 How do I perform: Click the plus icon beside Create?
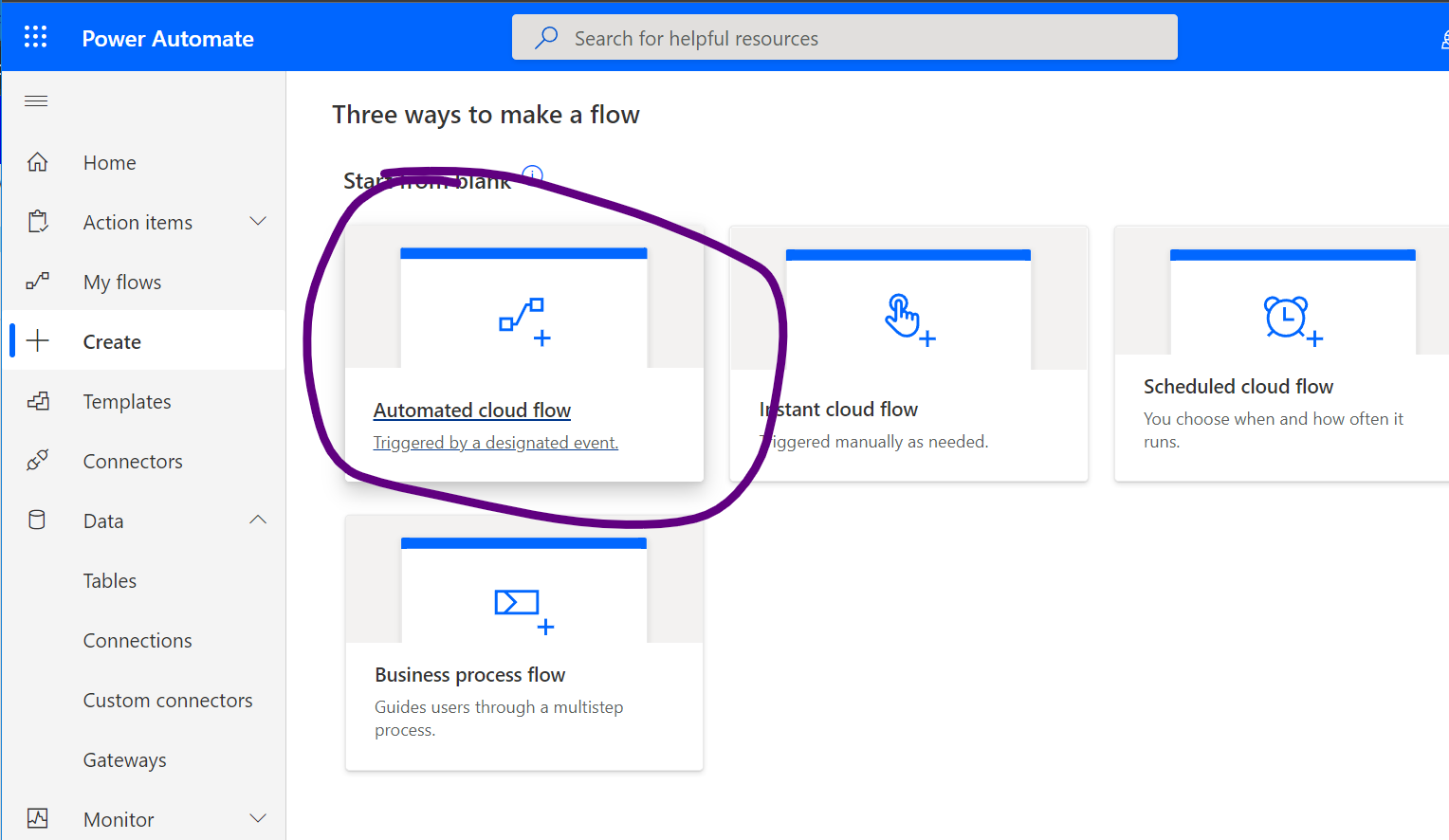tap(38, 339)
